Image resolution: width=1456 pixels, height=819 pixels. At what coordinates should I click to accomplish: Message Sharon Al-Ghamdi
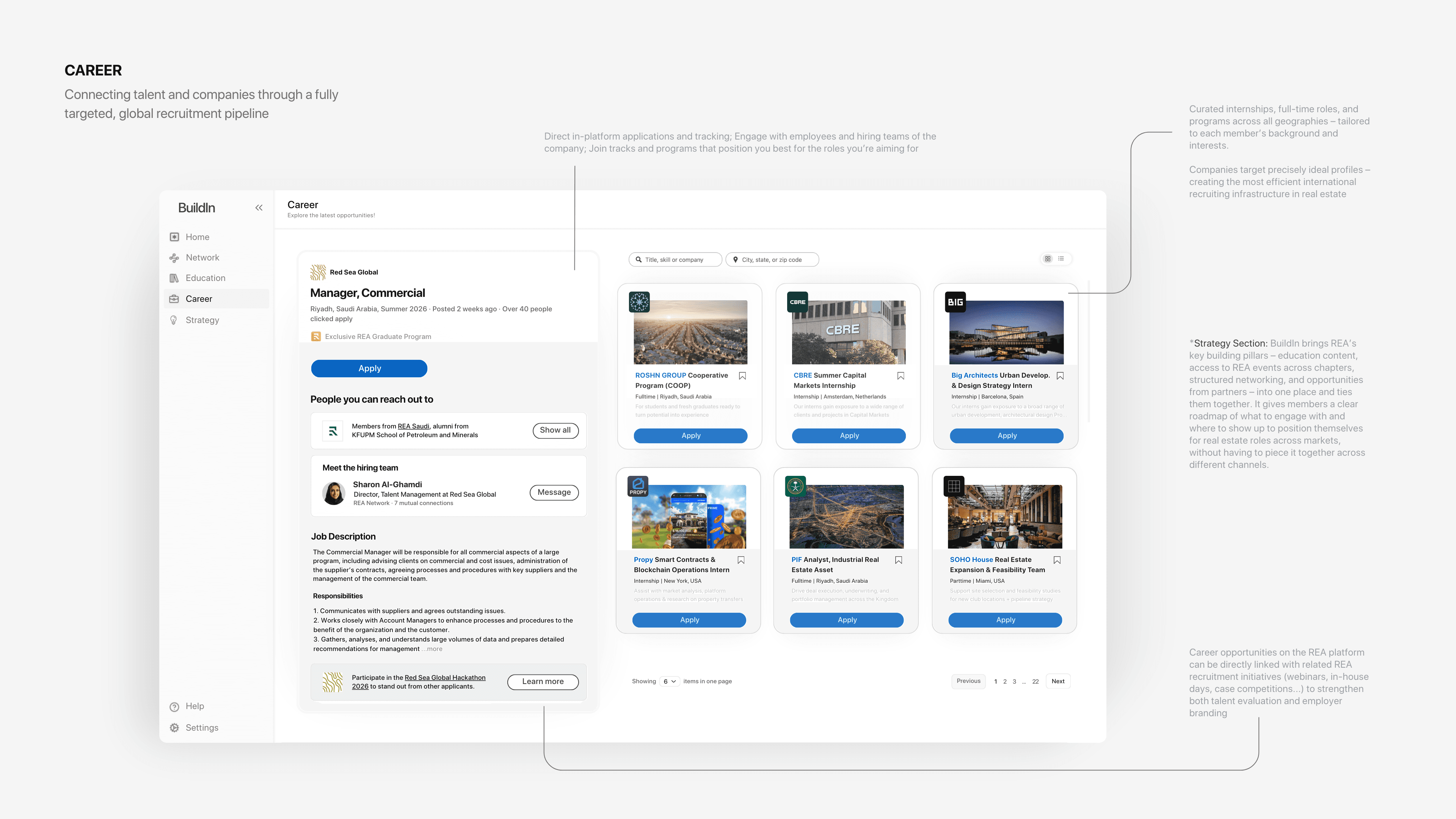tap(554, 493)
